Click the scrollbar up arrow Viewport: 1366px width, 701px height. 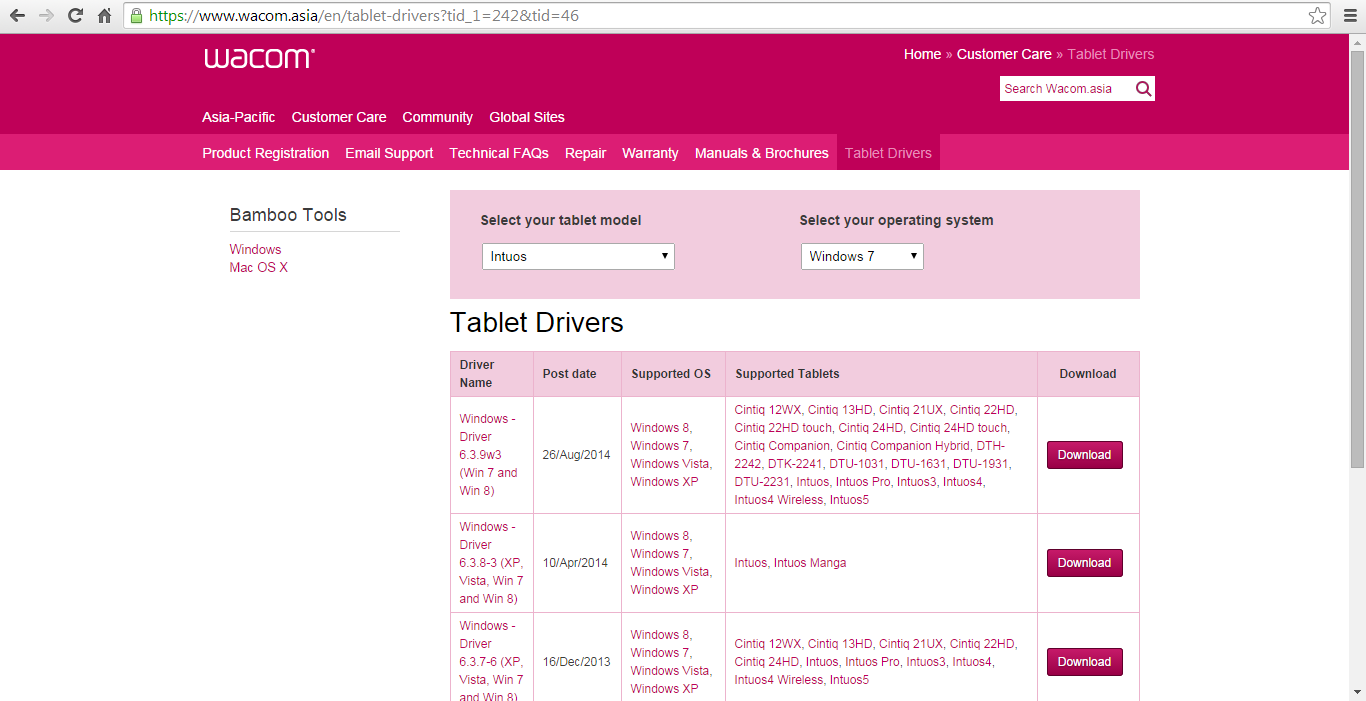point(1357,41)
